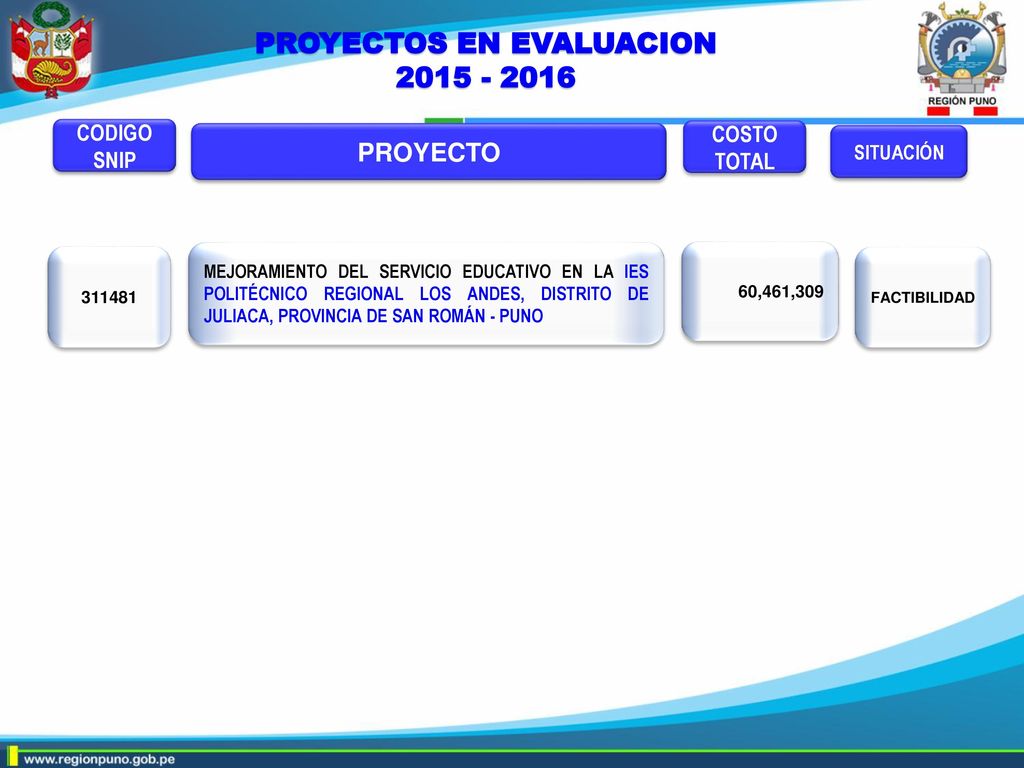Select the MEJORAMIENTO DEL SERVICIO EDUCATIVO description
The height and width of the screenshot is (768, 1024).
[x=426, y=294]
